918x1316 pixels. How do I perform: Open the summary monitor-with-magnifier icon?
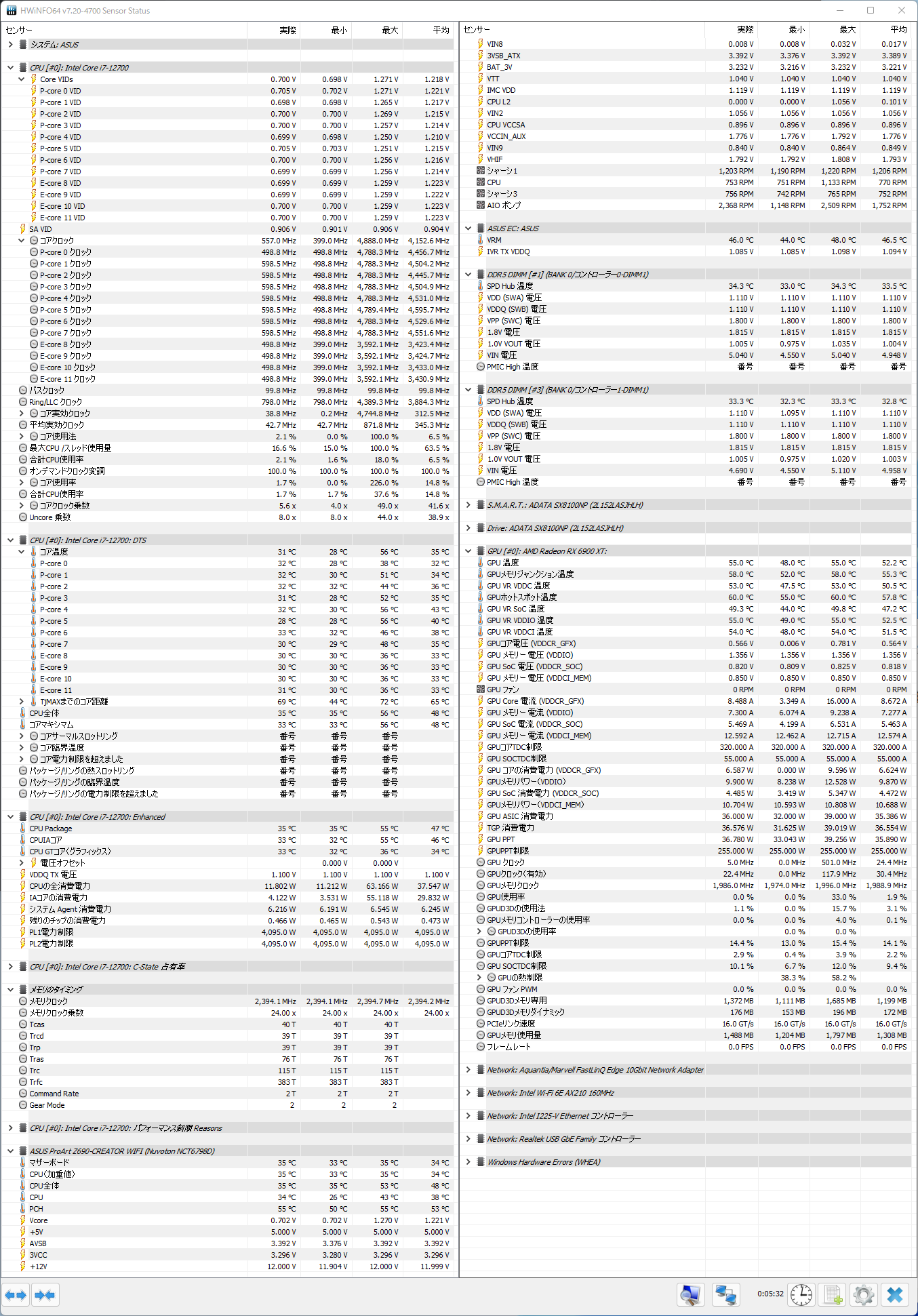pyautogui.click(x=690, y=1295)
